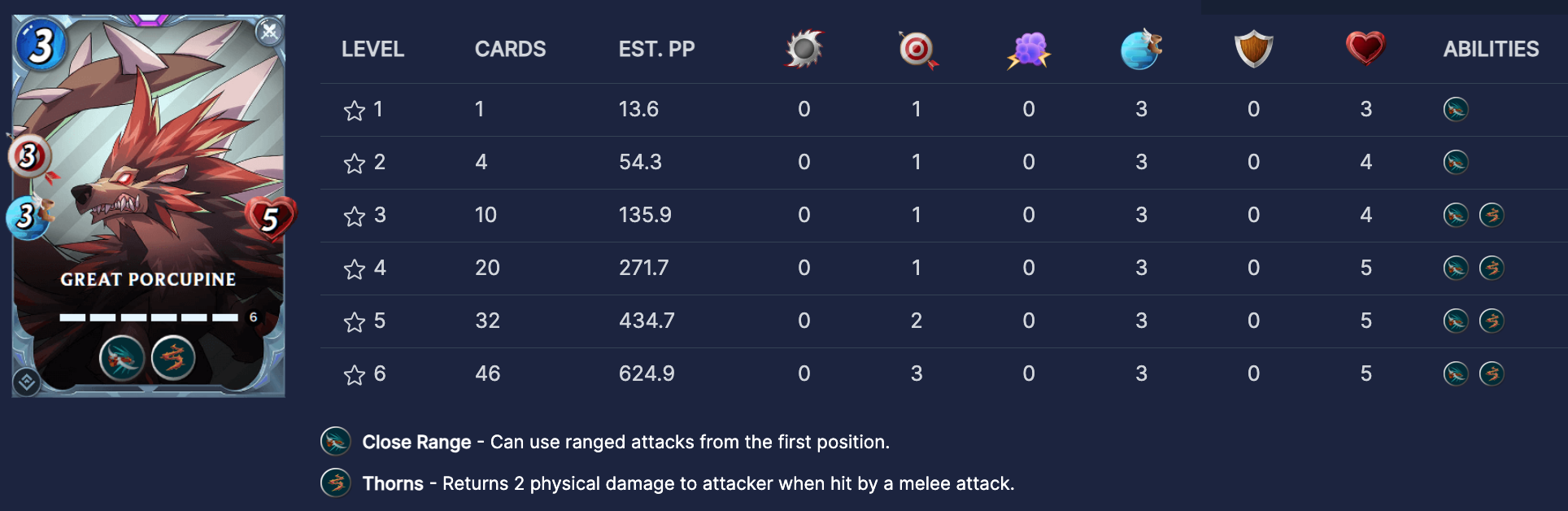Click the mana cost badge on the card
Image resolution: width=1568 pixels, height=511 pixels.
pyautogui.click(x=41, y=45)
